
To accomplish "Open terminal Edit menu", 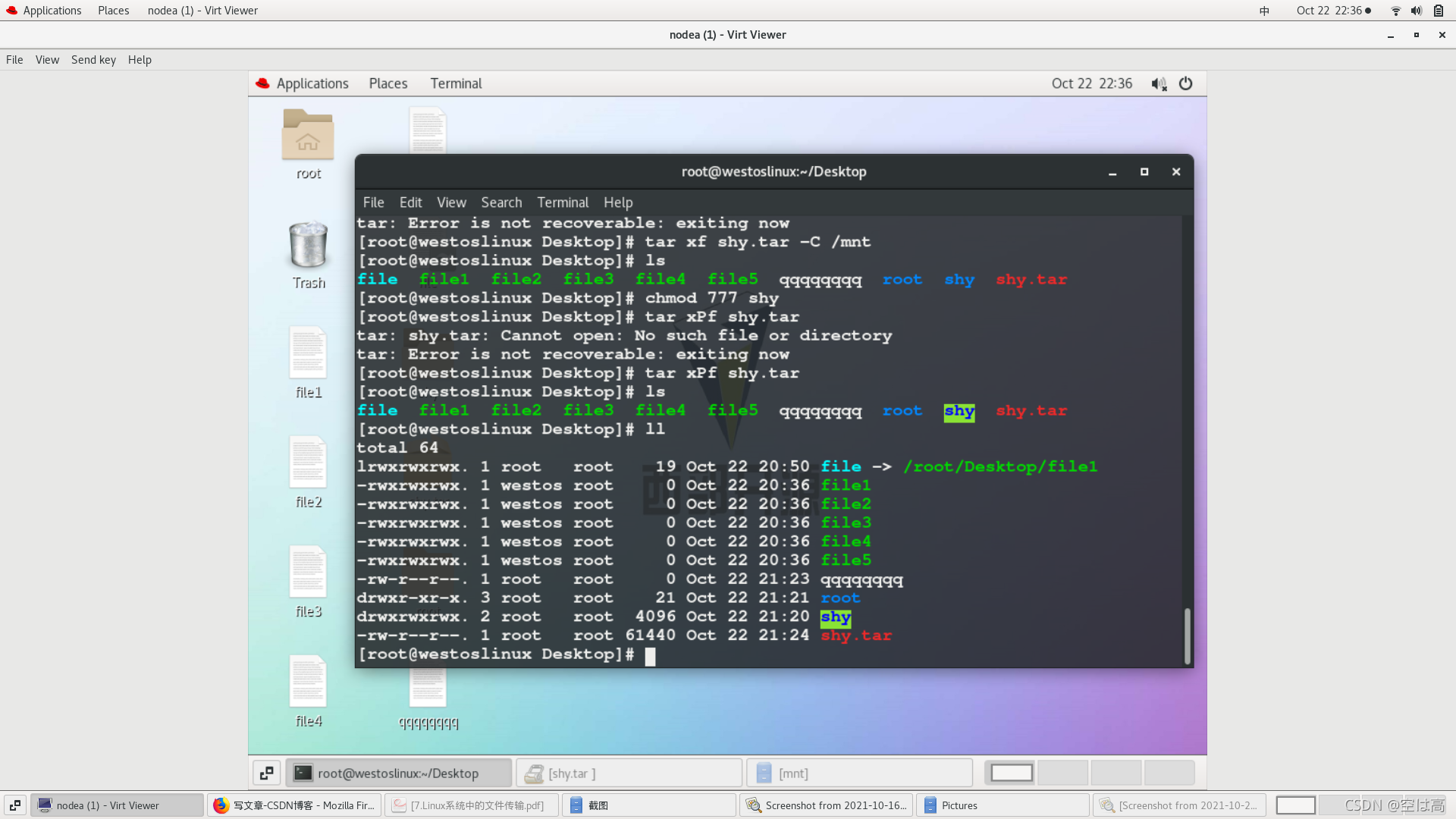I will (x=410, y=202).
